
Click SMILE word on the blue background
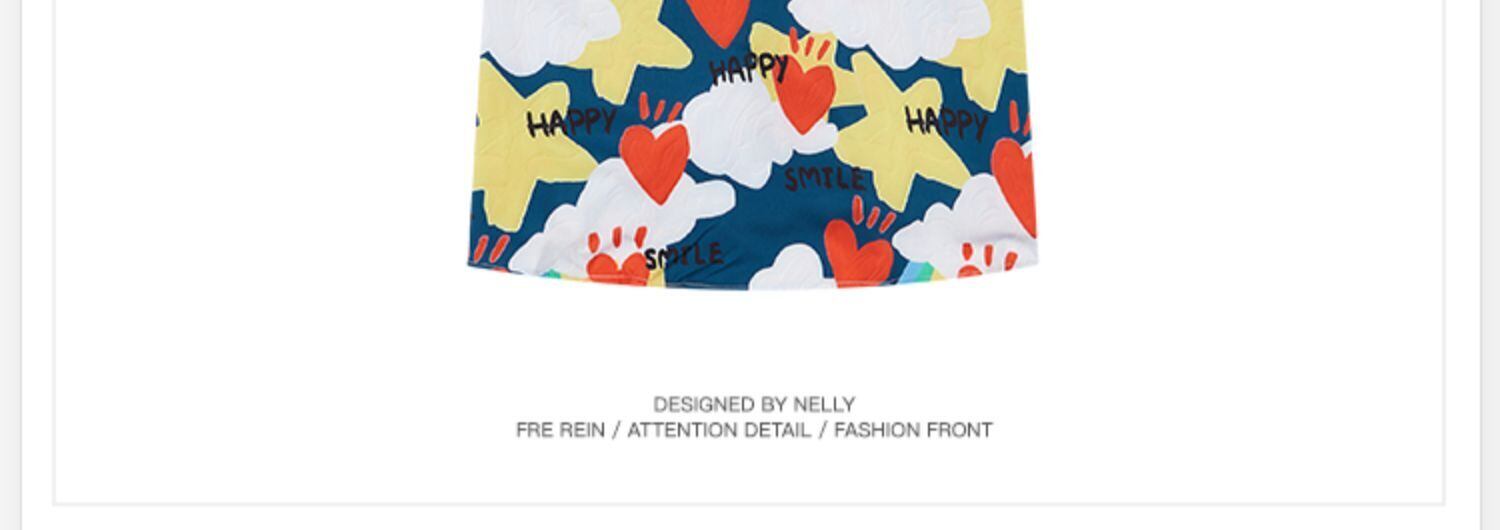pyautogui.click(x=824, y=179)
